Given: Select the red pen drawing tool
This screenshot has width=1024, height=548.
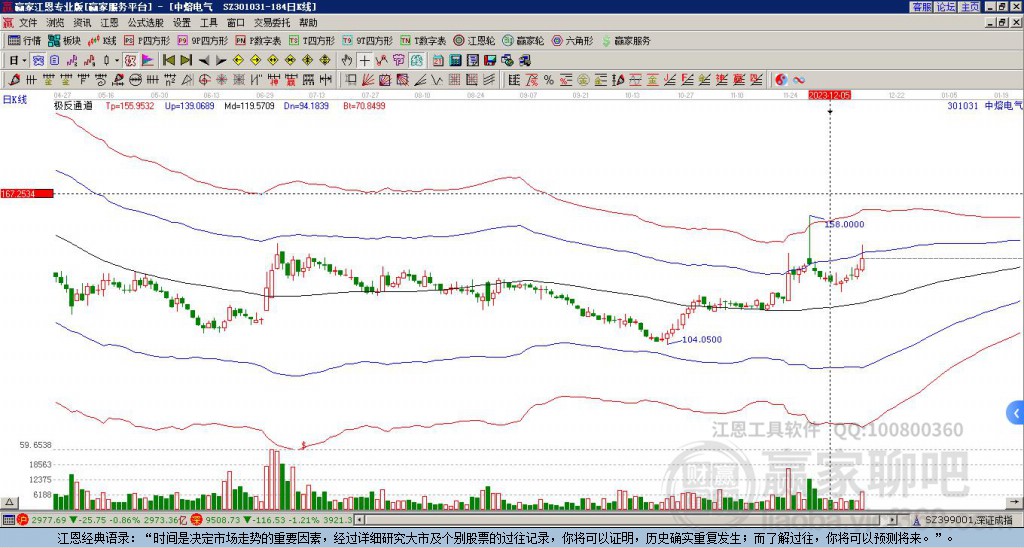Looking at the screenshot, I should click(14, 80).
